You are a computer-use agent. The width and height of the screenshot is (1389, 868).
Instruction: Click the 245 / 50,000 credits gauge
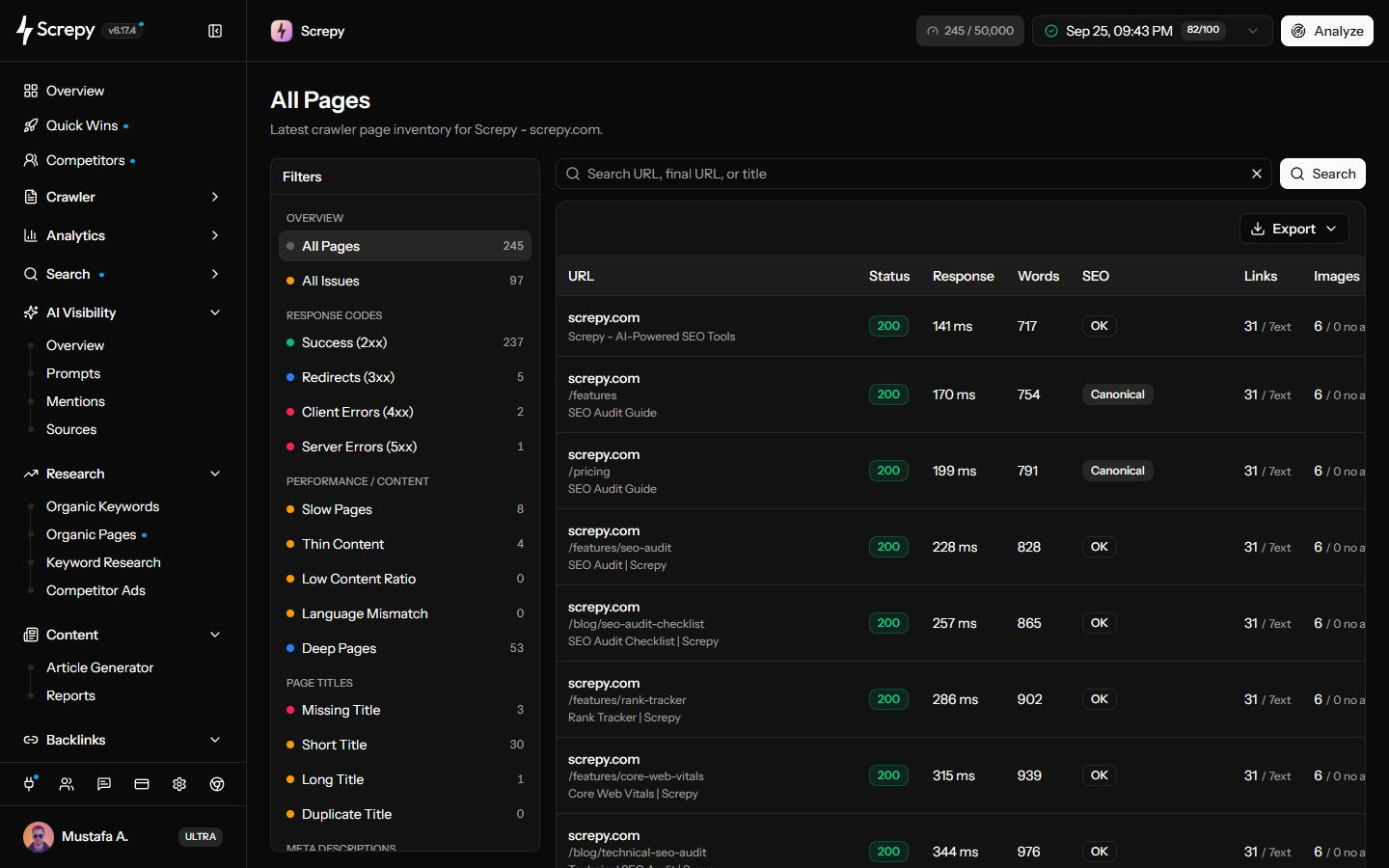coord(970,31)
